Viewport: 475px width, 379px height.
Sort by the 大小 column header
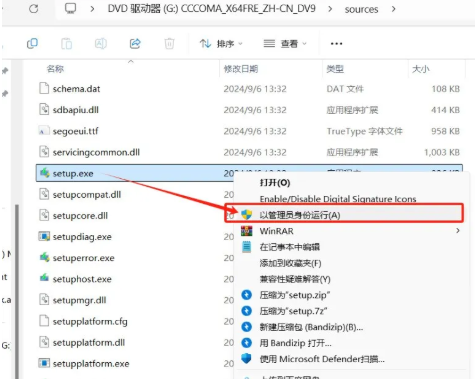click(421, 69)
